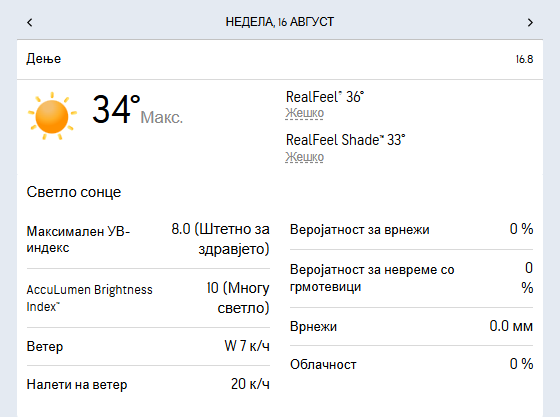The height and width of the screenshot is (417, 560).
Task: Click the sunny weather icon
Action: 52,116
